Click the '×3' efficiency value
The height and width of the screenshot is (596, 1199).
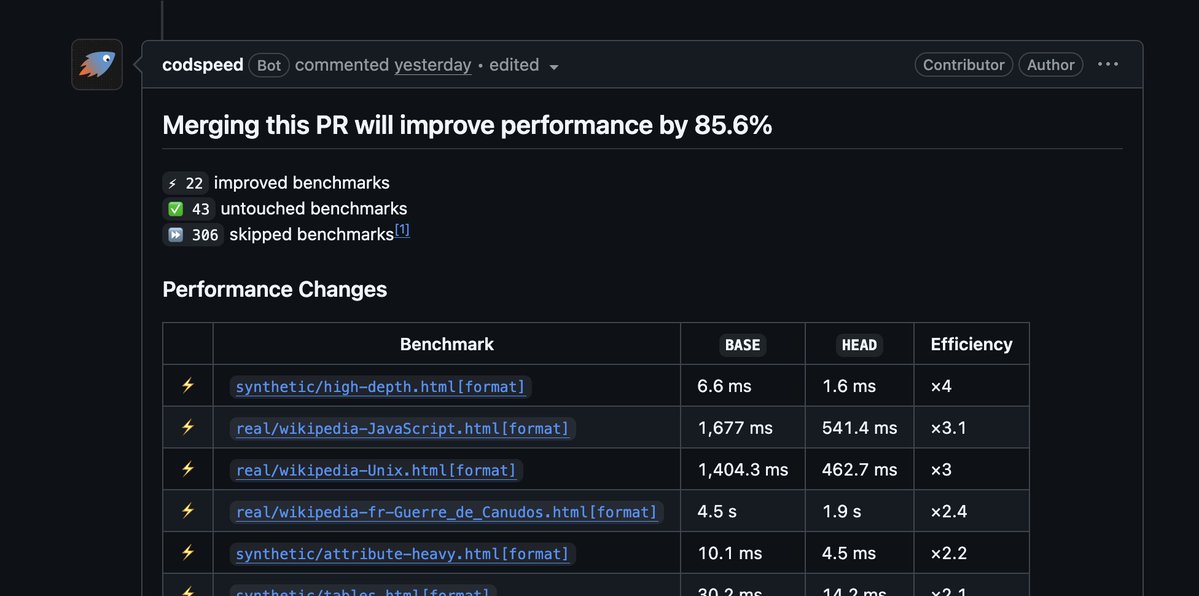pyautogui.click(x=941, y=470)
